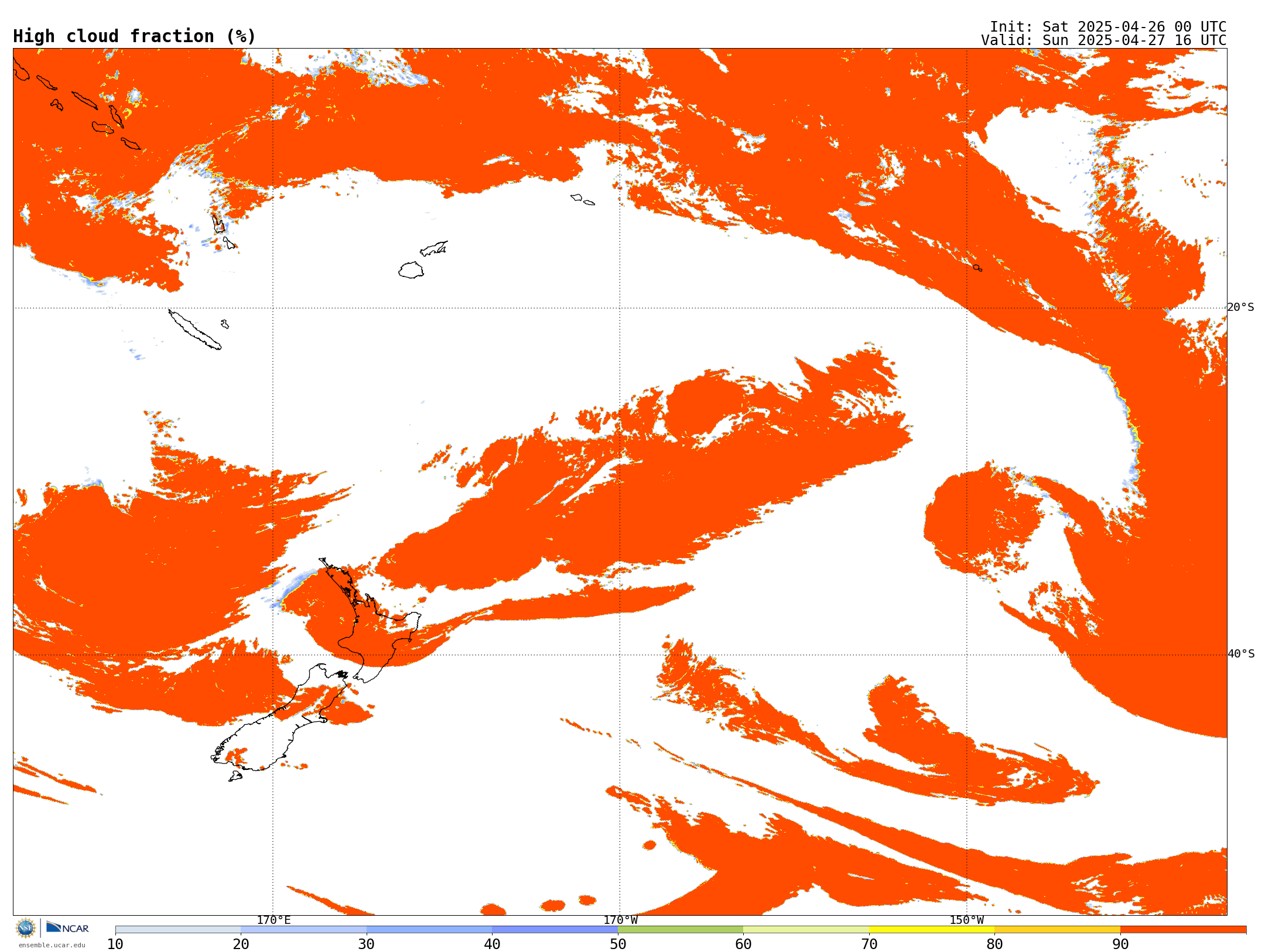The height and width of the screenshot is (952, 1265).
Task: Click the NCAR logo
Action: [x=67, y=927]
